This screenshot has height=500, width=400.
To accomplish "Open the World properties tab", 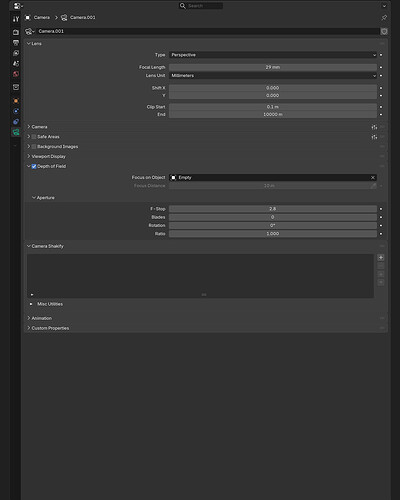I will [x=16, y=74].
